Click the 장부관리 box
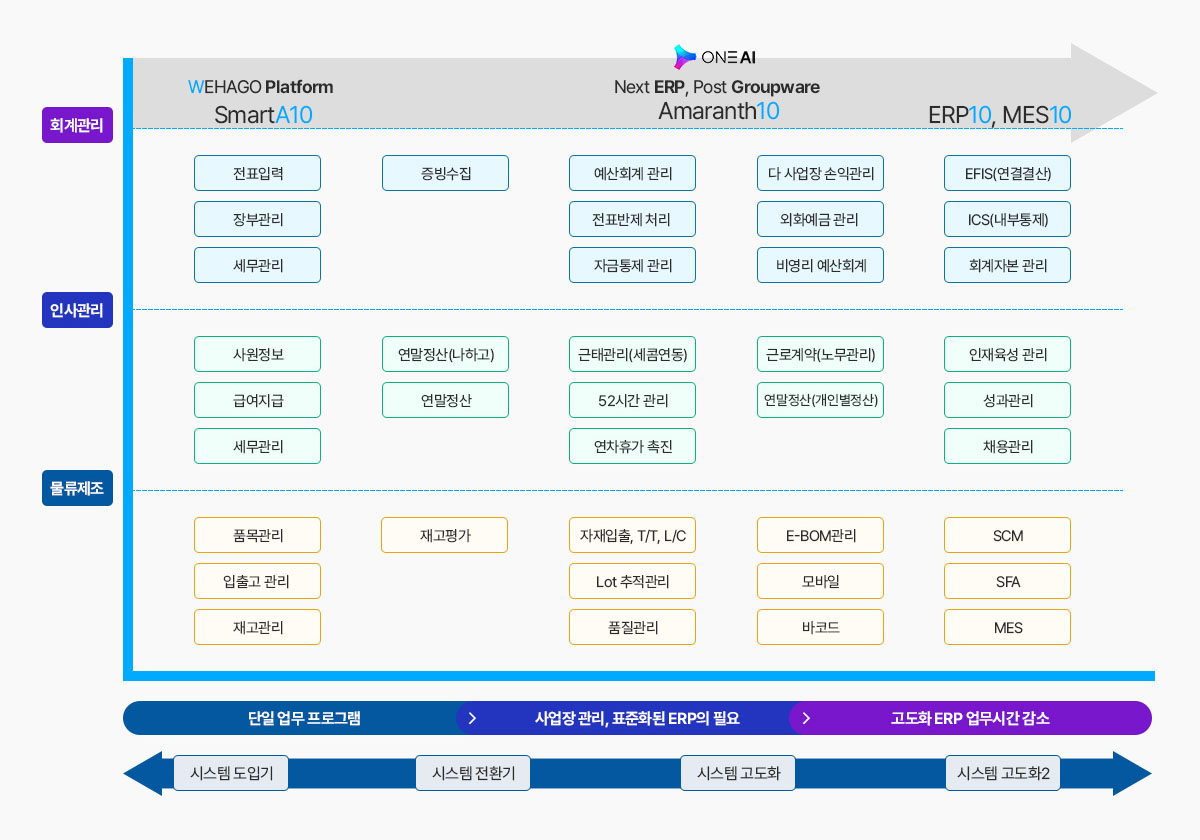 click(x=258, y=219)
